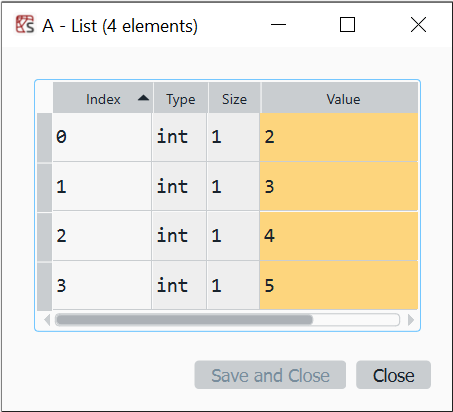Close the window with the X icon
This screenshot has height=412, width=453.
click(418, 25)
